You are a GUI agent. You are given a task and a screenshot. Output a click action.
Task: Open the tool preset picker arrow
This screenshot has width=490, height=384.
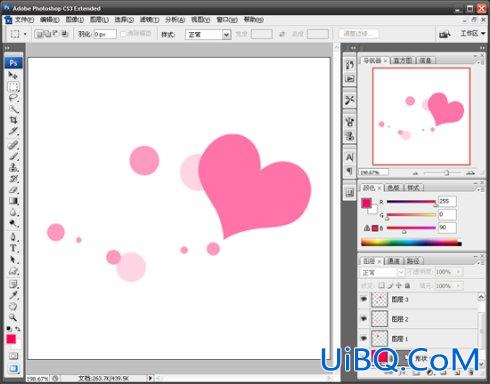coord(25,34)
